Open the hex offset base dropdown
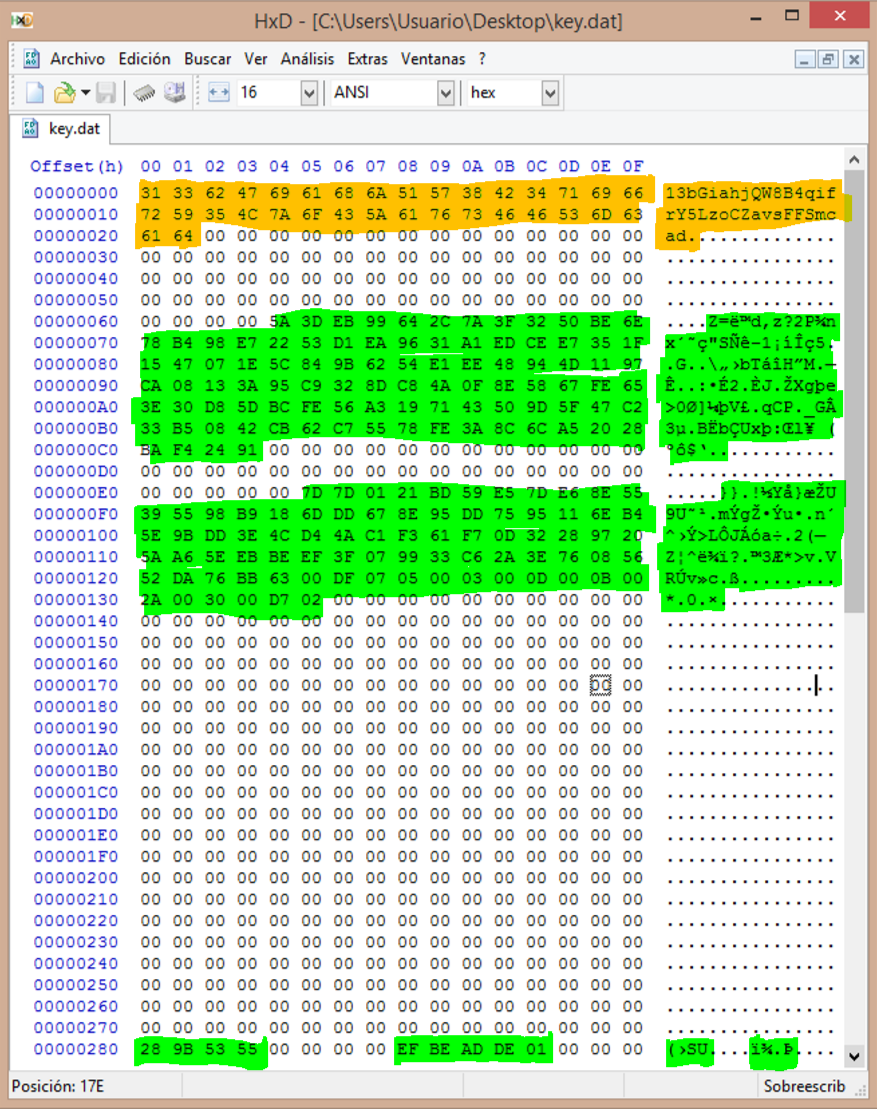Screen dimensions: 877x1109 [x=550, y=93]
